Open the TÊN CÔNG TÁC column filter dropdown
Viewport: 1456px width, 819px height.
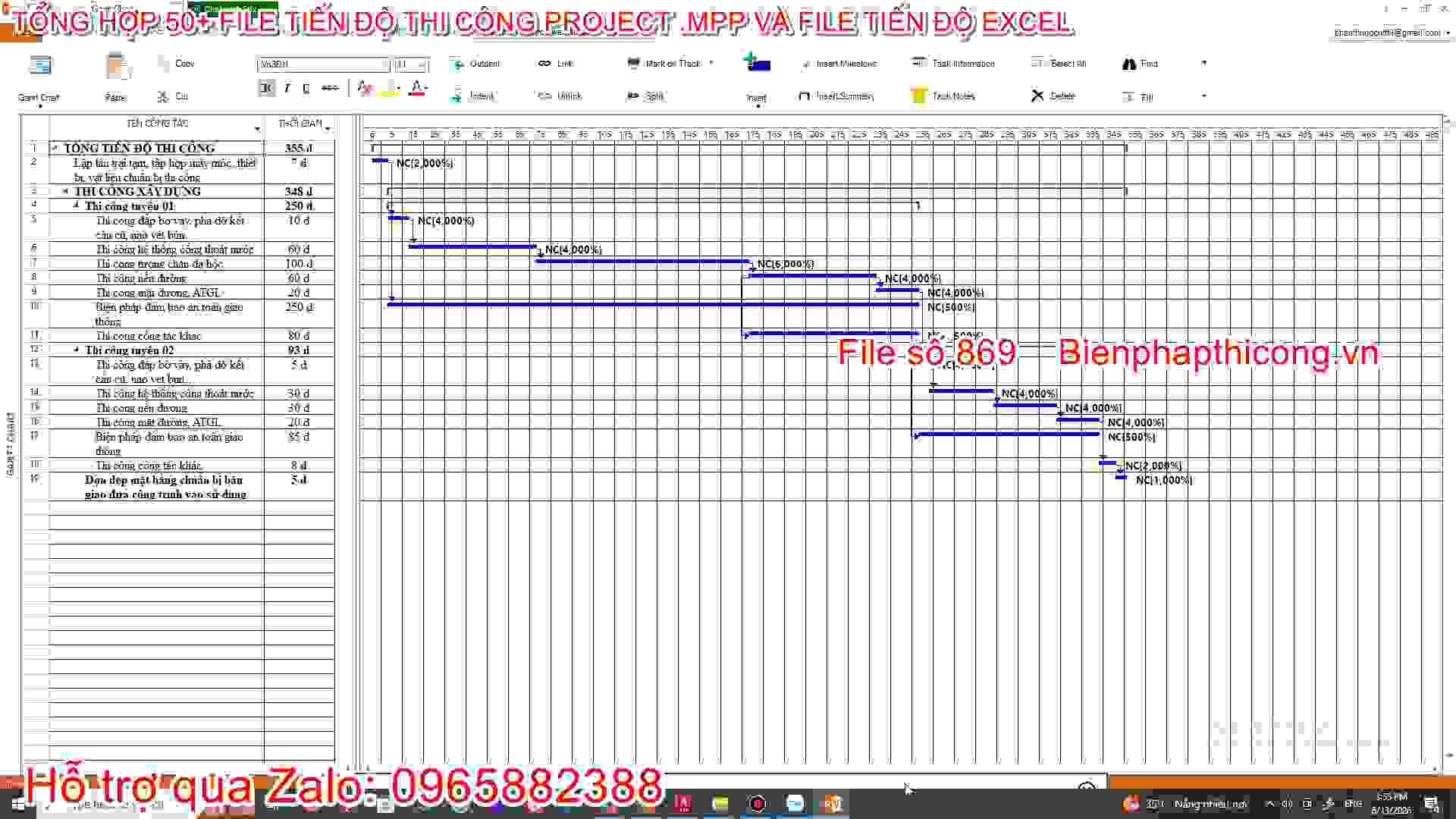pyautogui.click(x=257, y=129)
